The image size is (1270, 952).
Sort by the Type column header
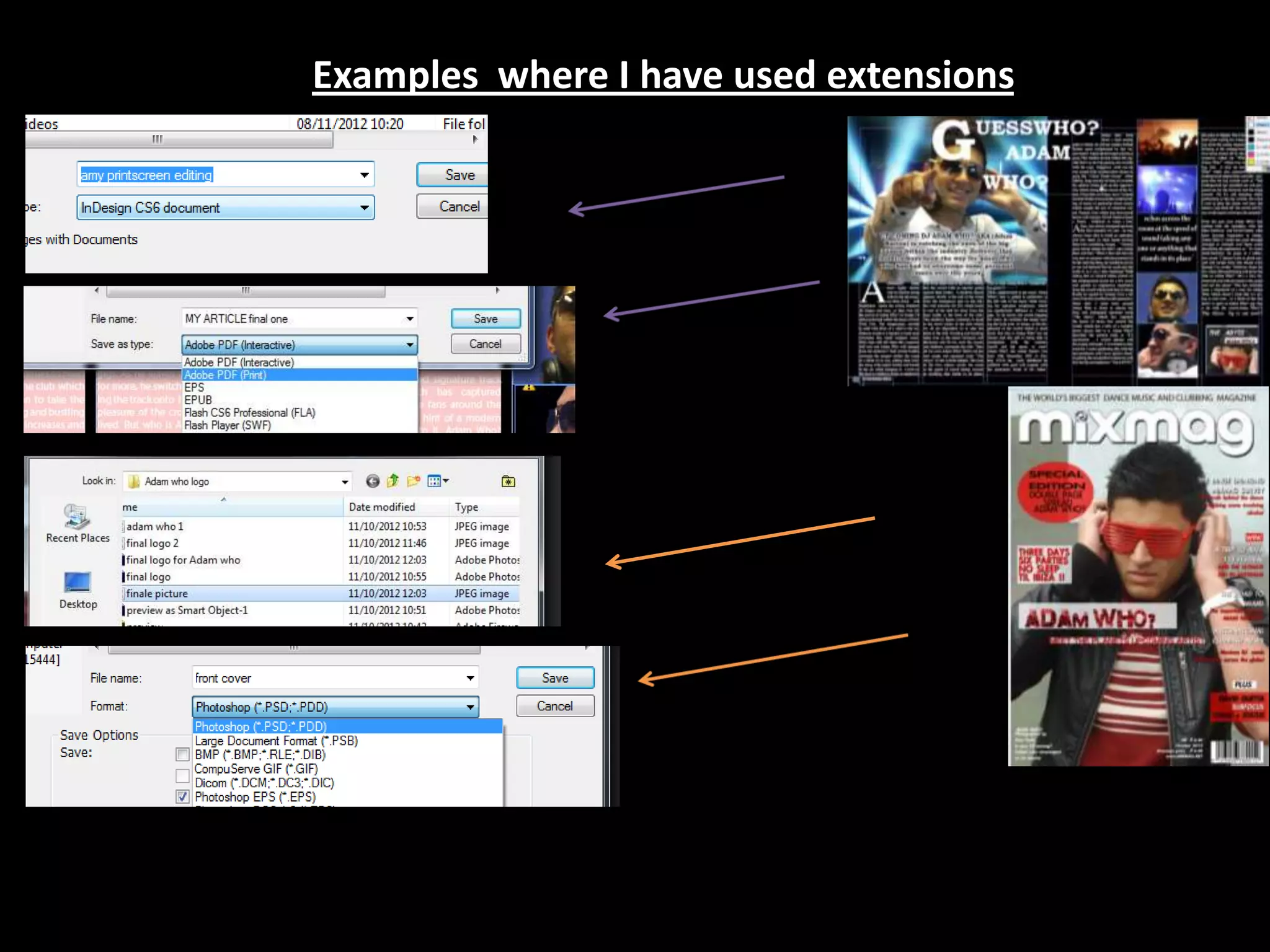[x=484, y=507]
